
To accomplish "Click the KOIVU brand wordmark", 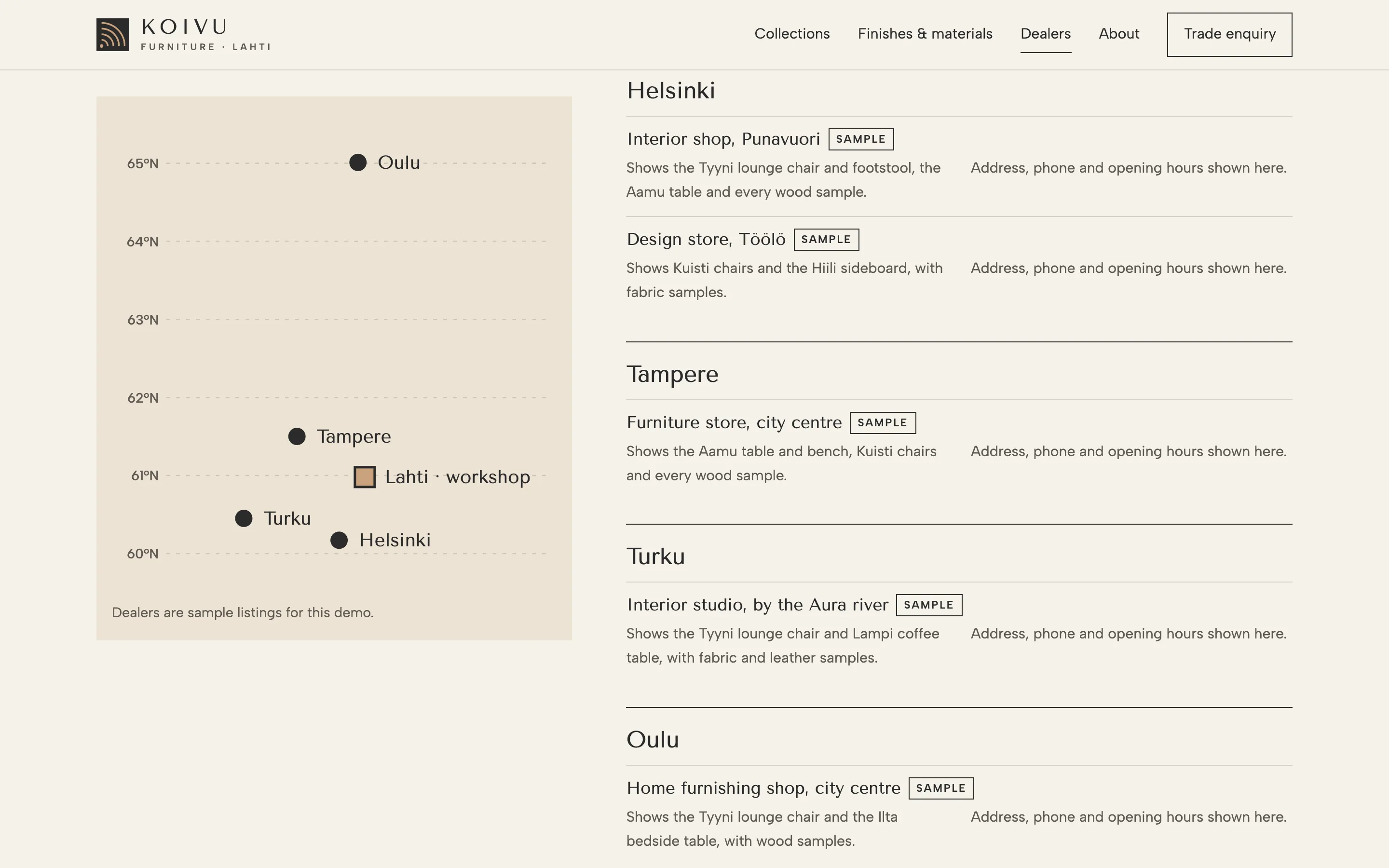I will click(184, 27).
